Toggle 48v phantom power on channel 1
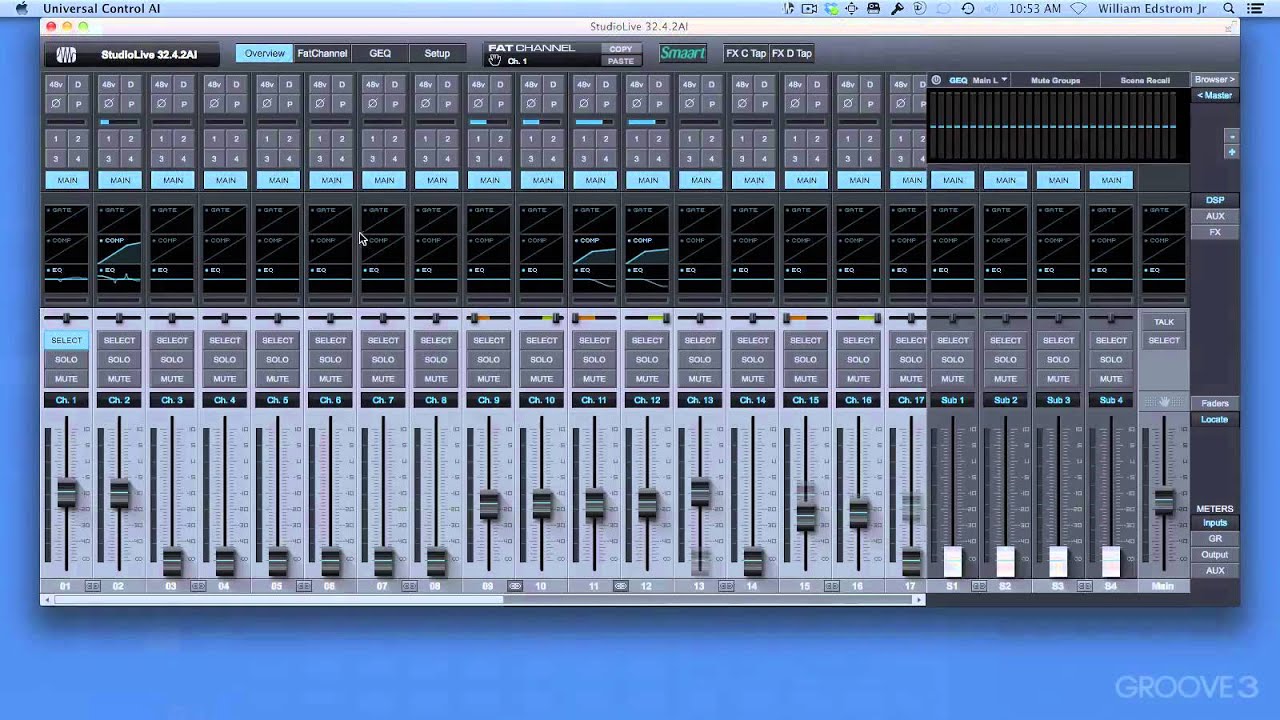 click(56, 84)
